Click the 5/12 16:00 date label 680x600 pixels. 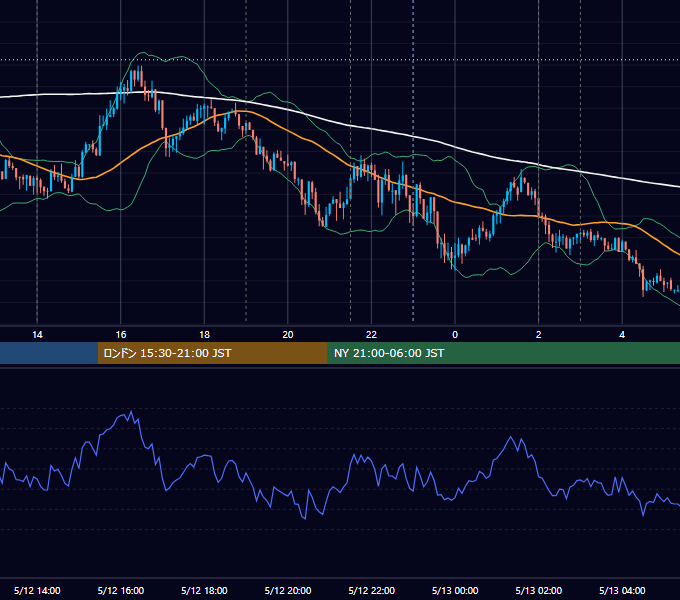tap(121, 590)
